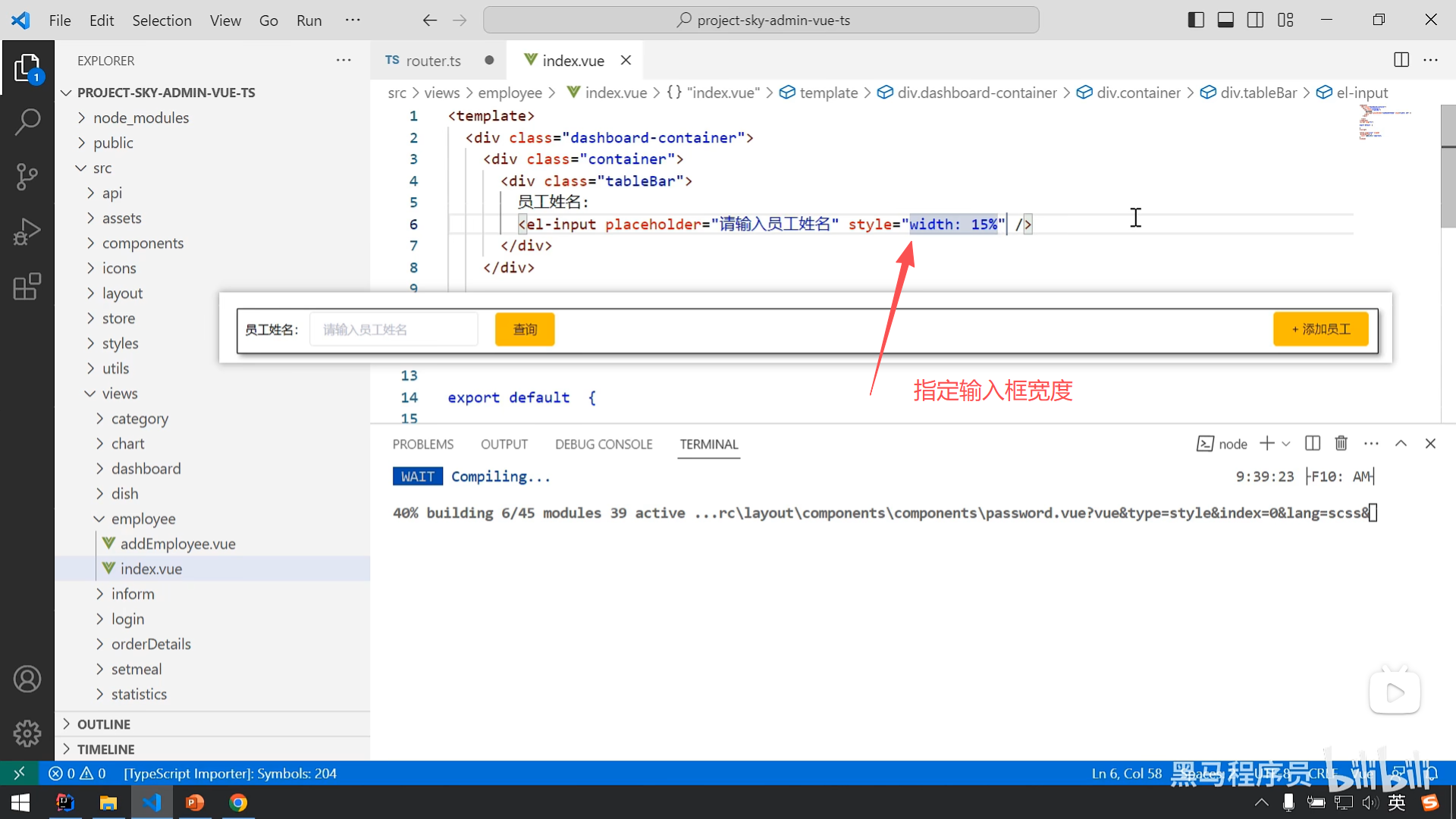Viewport: 1456px width, 819px height.
Task: Open the Source Control view
Action: [27, 177]
